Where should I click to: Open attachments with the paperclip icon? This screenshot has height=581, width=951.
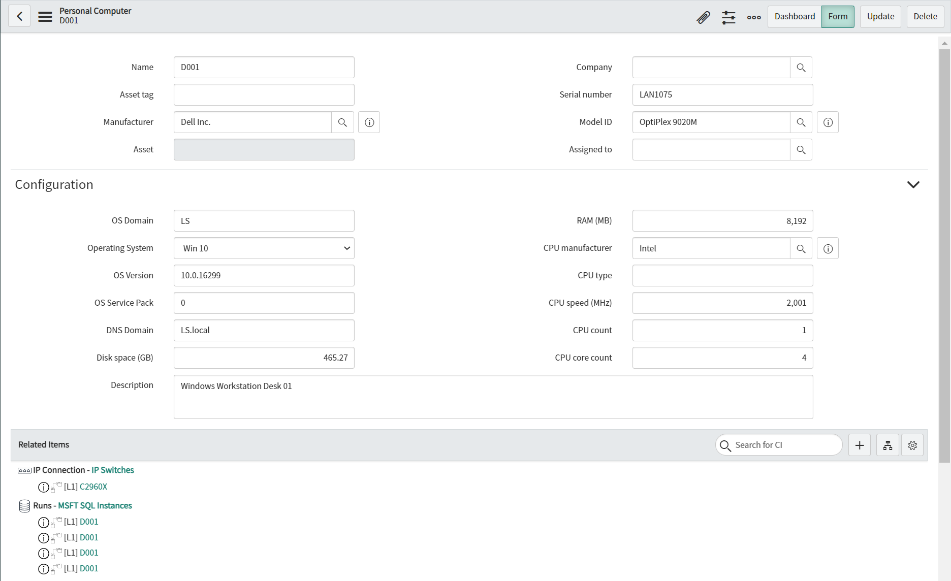(703, 17)
